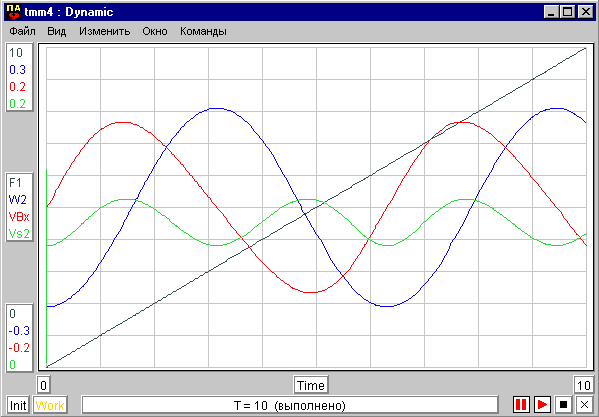Click the tmm4 application icon in title bar
The image size is (599, 417).
[x=14, y=12]
